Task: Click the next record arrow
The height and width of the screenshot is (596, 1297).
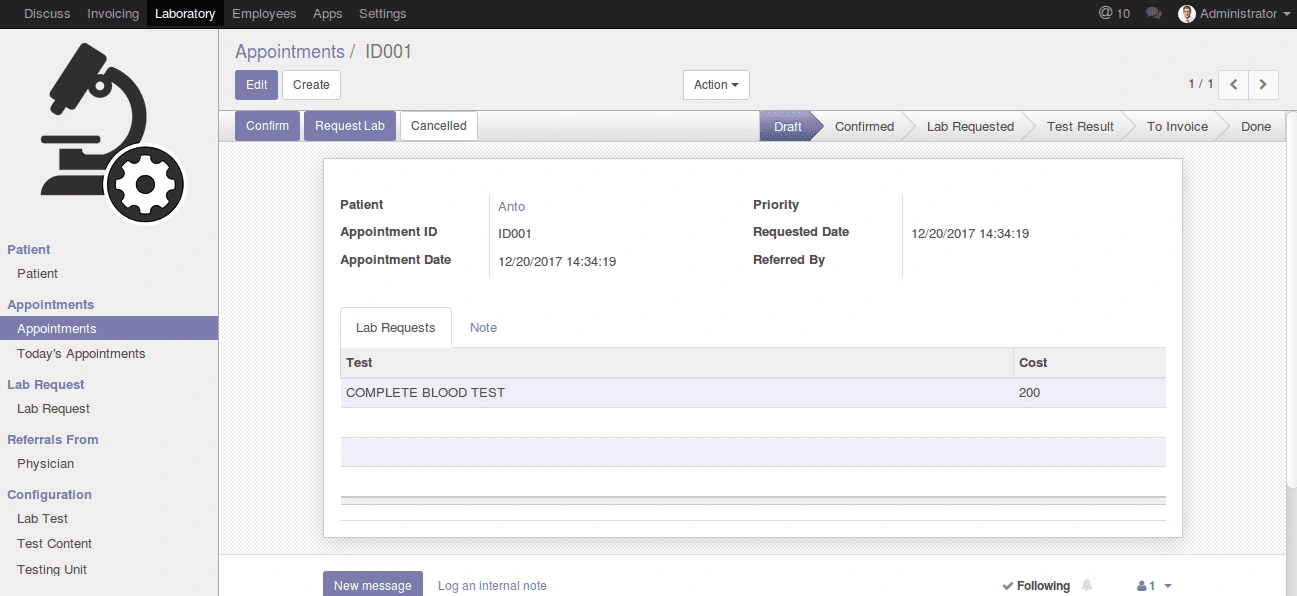Action: coord(1262,85)
